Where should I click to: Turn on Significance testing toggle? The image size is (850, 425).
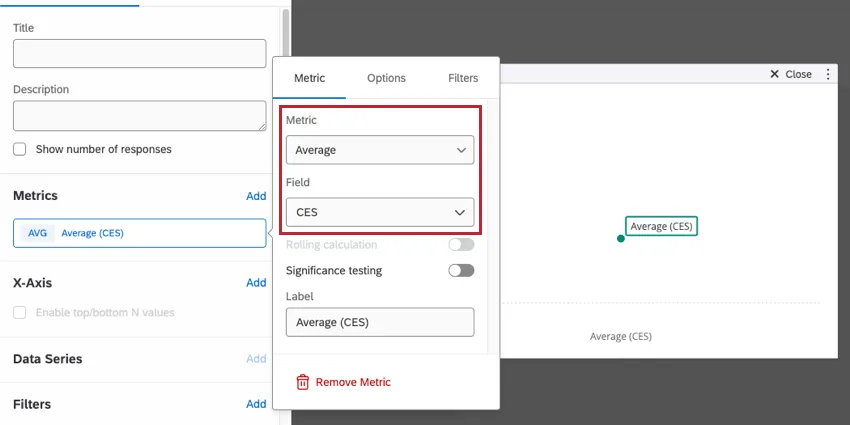point(461,270)
